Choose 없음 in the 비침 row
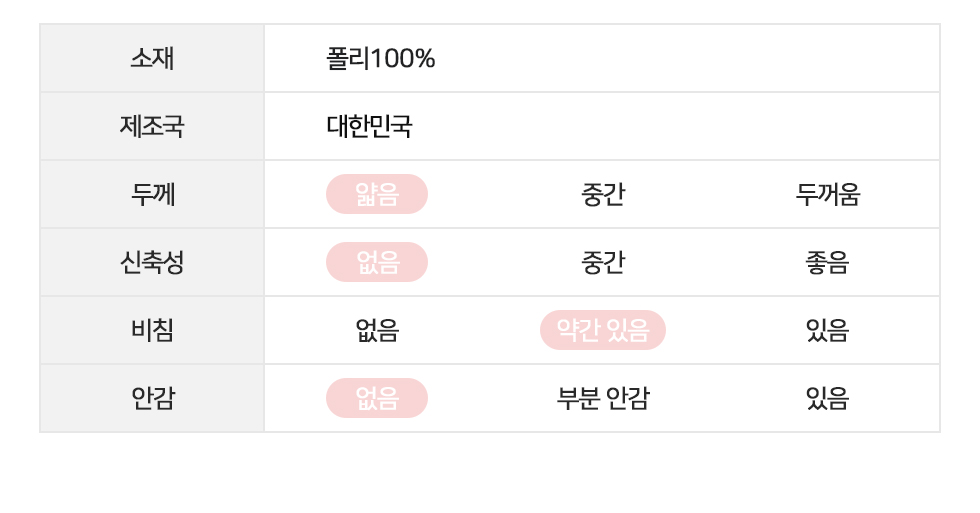 click(377, 330)
